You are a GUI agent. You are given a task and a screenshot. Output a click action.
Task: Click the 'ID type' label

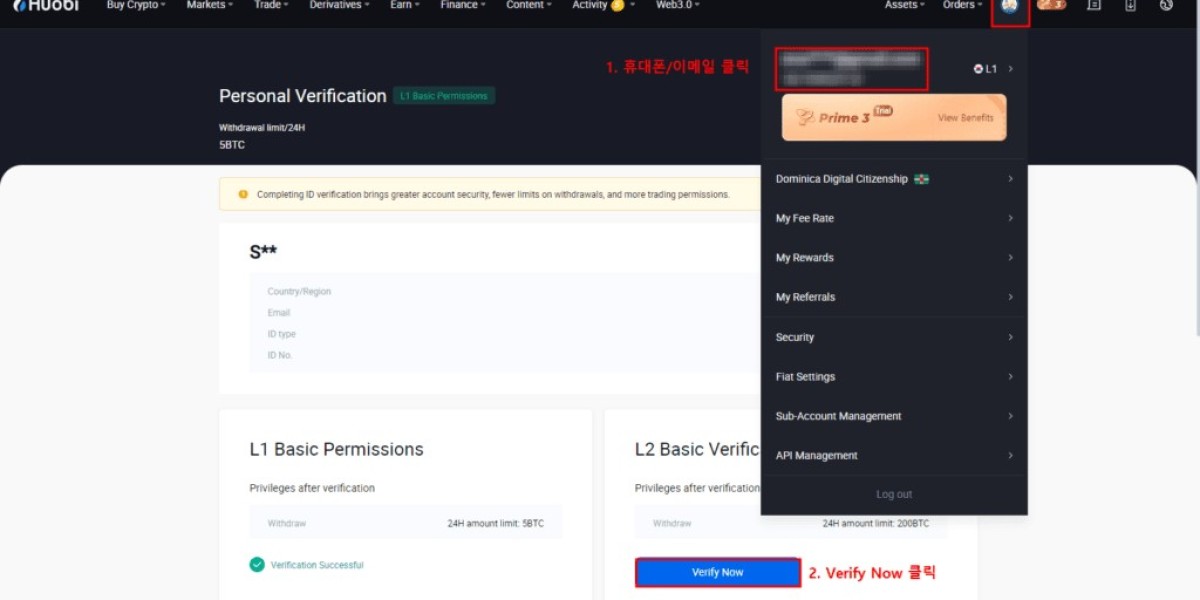click(282, 334)
